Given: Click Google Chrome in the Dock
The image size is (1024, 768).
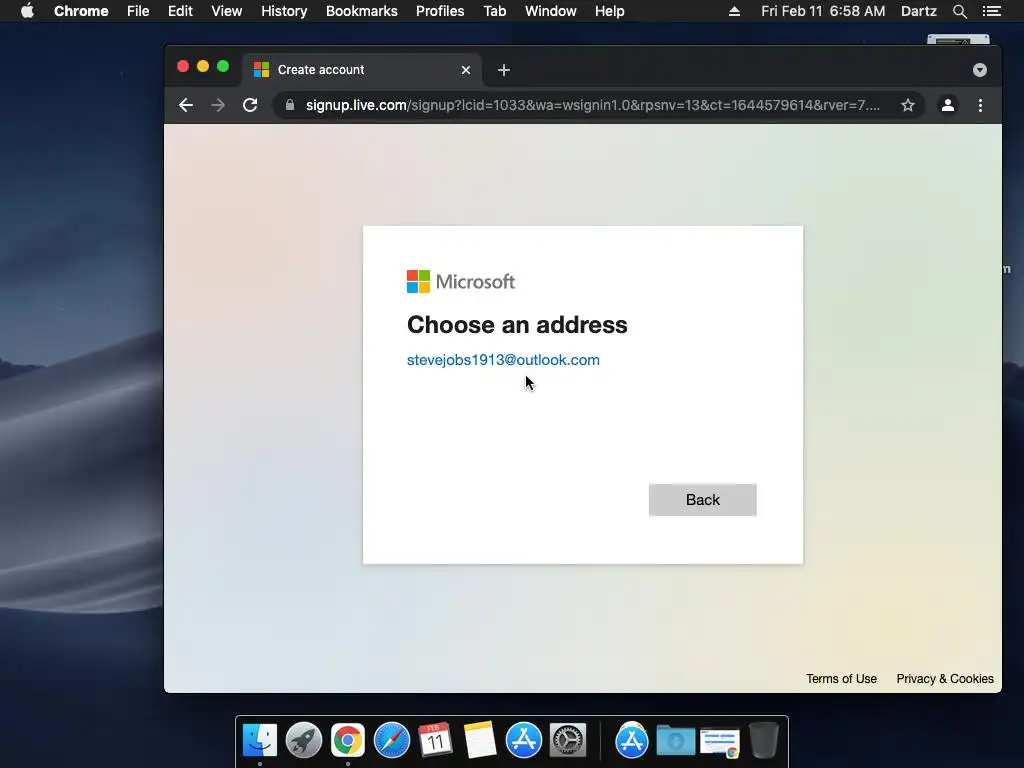Looking at the screenshot, I should point(347,741).
